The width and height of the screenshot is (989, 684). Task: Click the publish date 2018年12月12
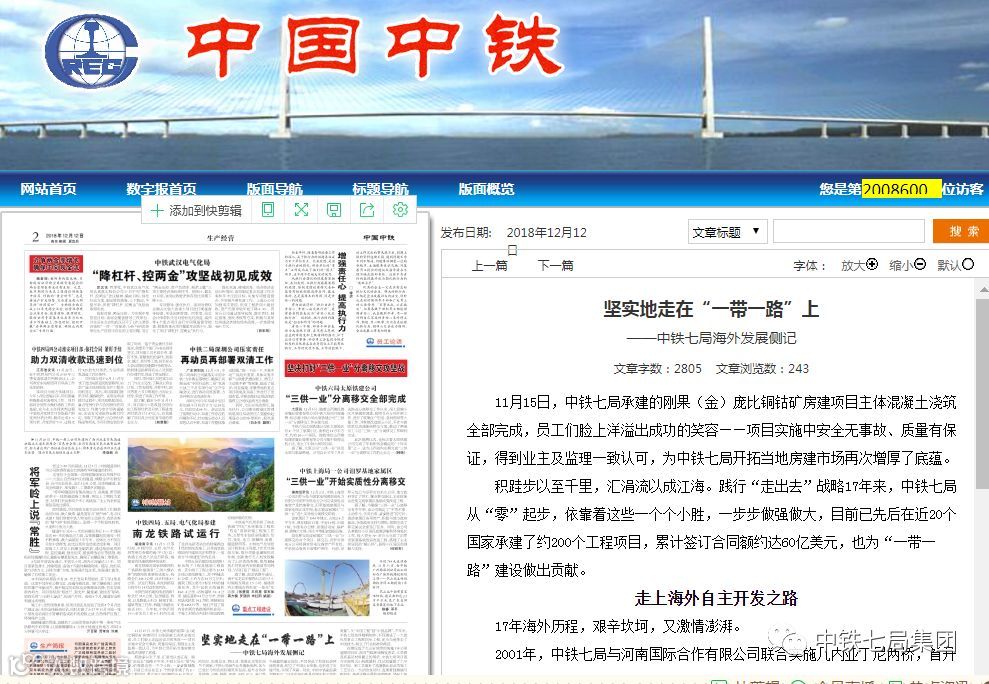pos(546,232)
